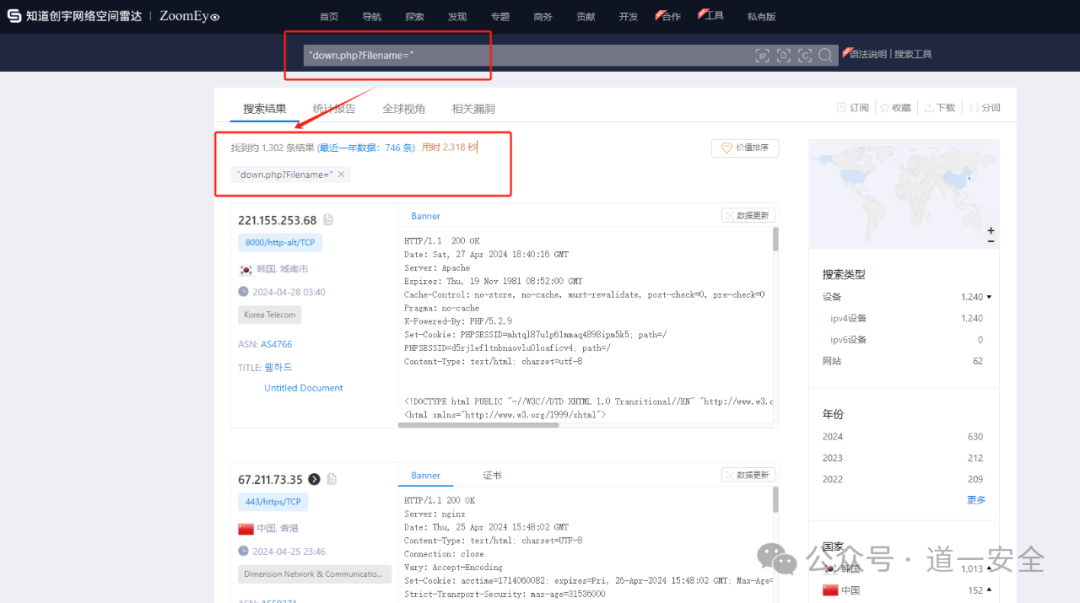This screenshot has width=1080, height=603.
Task: Click the horizontal scrollbar in first banner box
Action: 479,425
